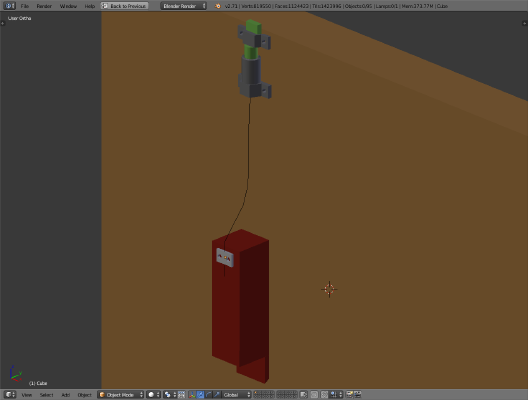Open the Info editor type selector
Viewport: 528px width, 400px height.
[x=9, y=6]
